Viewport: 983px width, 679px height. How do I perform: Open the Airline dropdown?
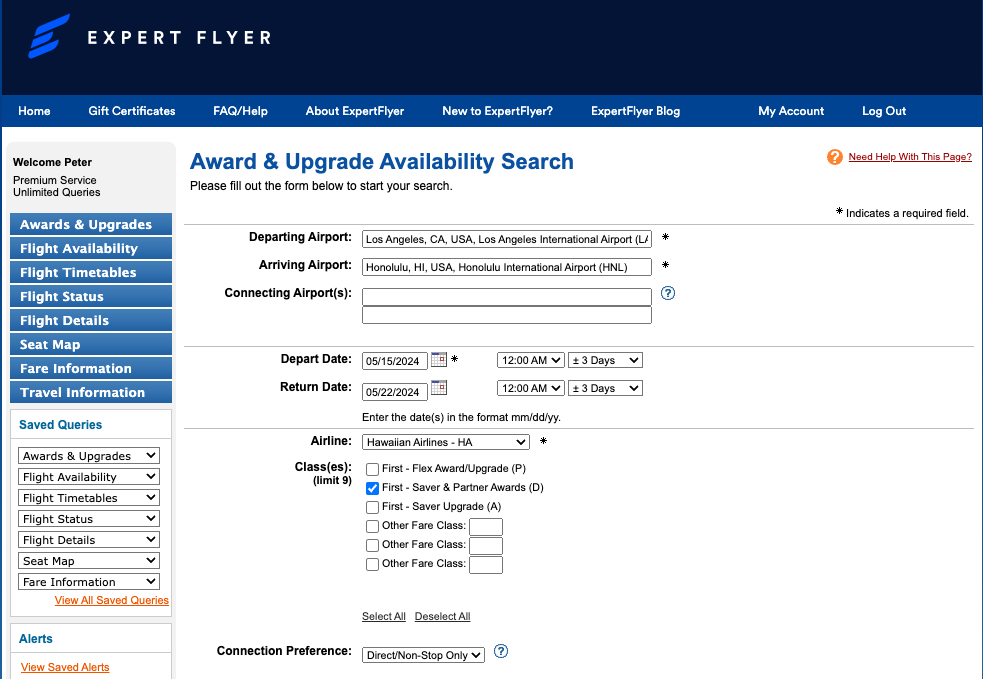[444, 442]
